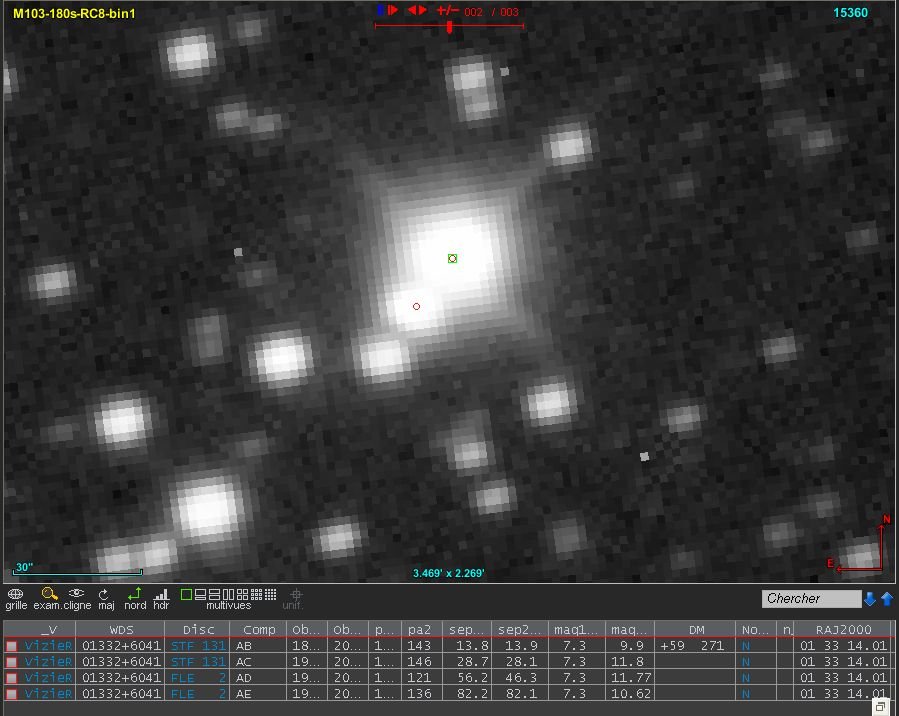
Task: Open the hdr histogram tool
Action: [160, 594]
